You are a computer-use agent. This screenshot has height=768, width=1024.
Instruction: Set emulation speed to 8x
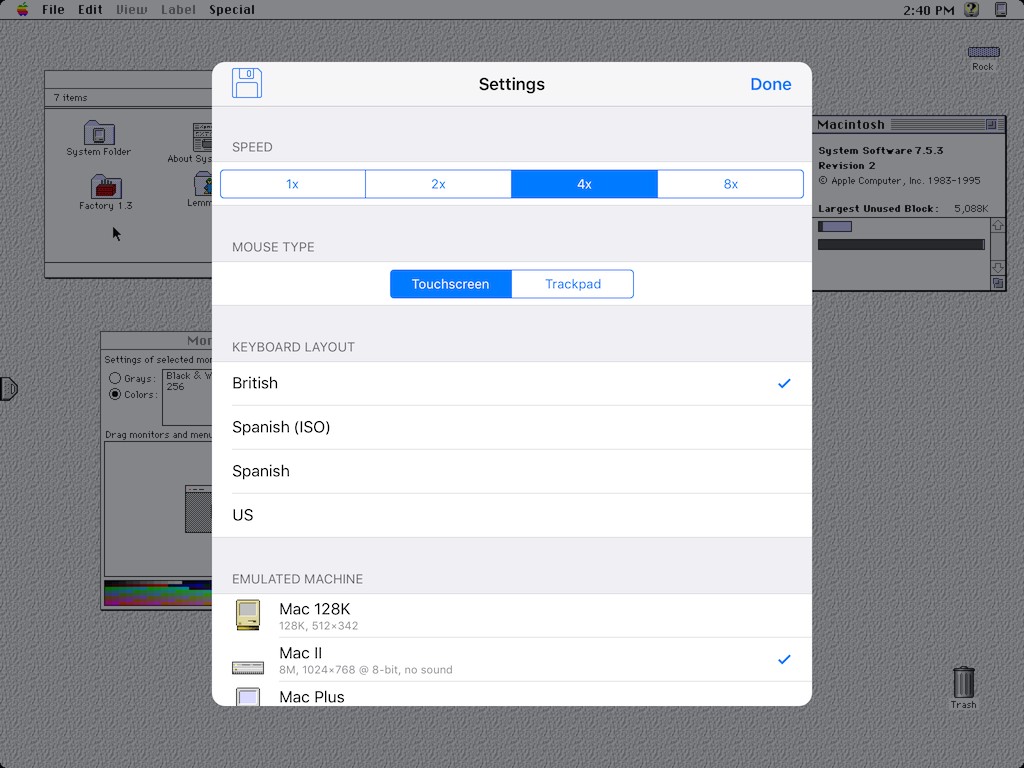point(730,184)
